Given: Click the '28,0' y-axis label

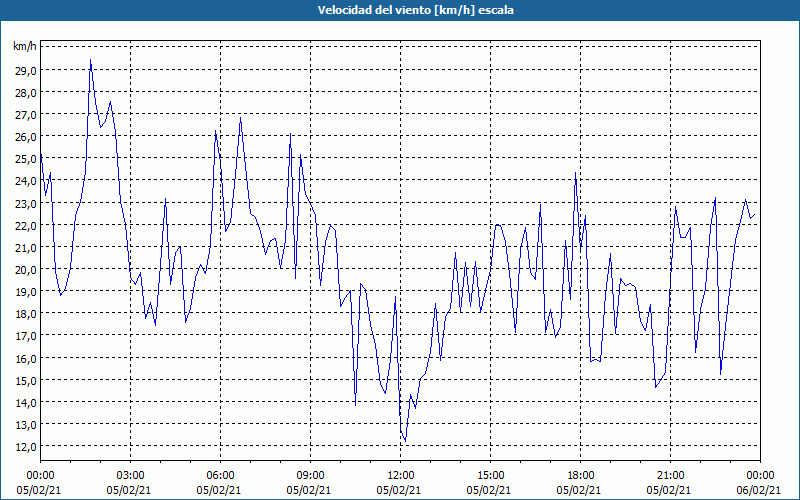Looking at the screenshot, I should (26, 93).
